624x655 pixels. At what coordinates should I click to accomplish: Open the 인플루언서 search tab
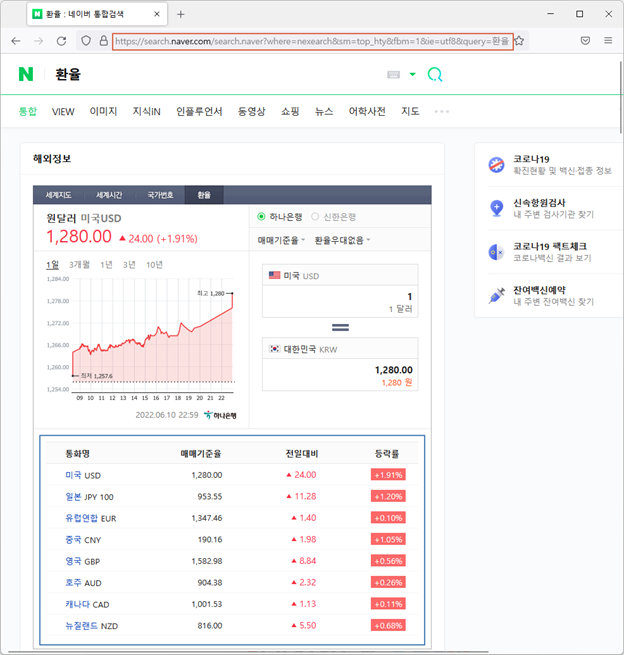tap(199, 112)
